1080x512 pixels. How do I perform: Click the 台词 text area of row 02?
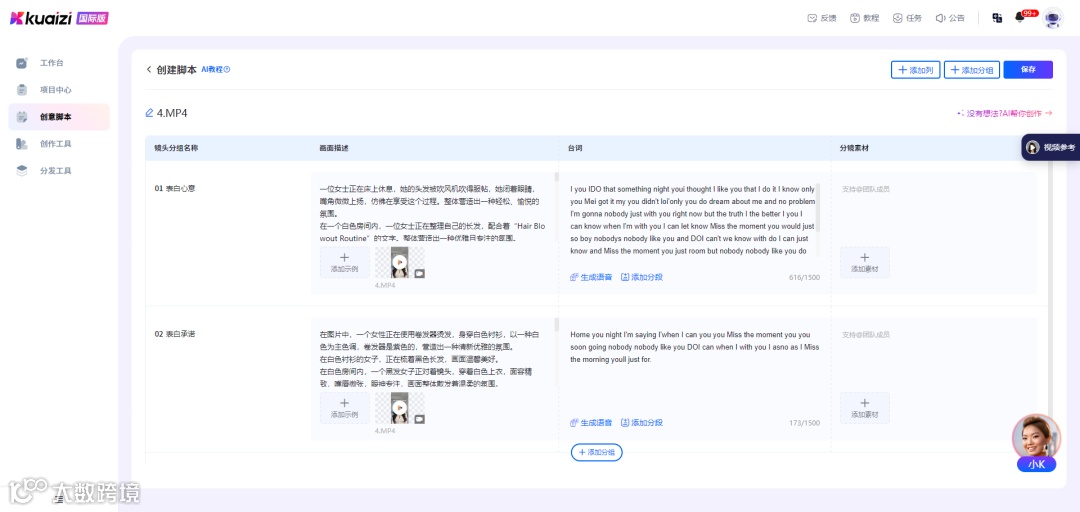click(694, 347)
